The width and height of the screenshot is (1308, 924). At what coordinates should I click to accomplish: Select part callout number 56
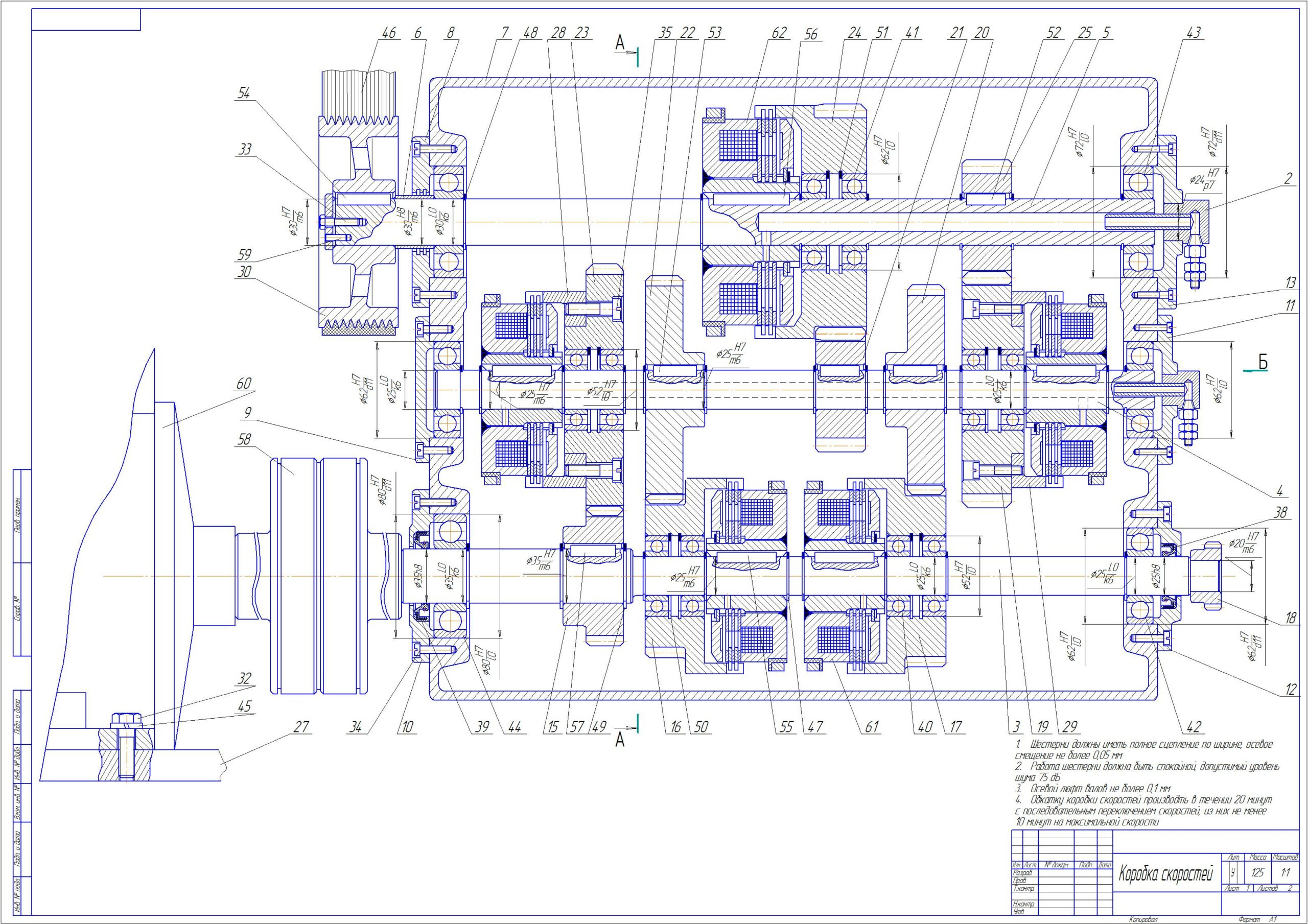(811, 34)
